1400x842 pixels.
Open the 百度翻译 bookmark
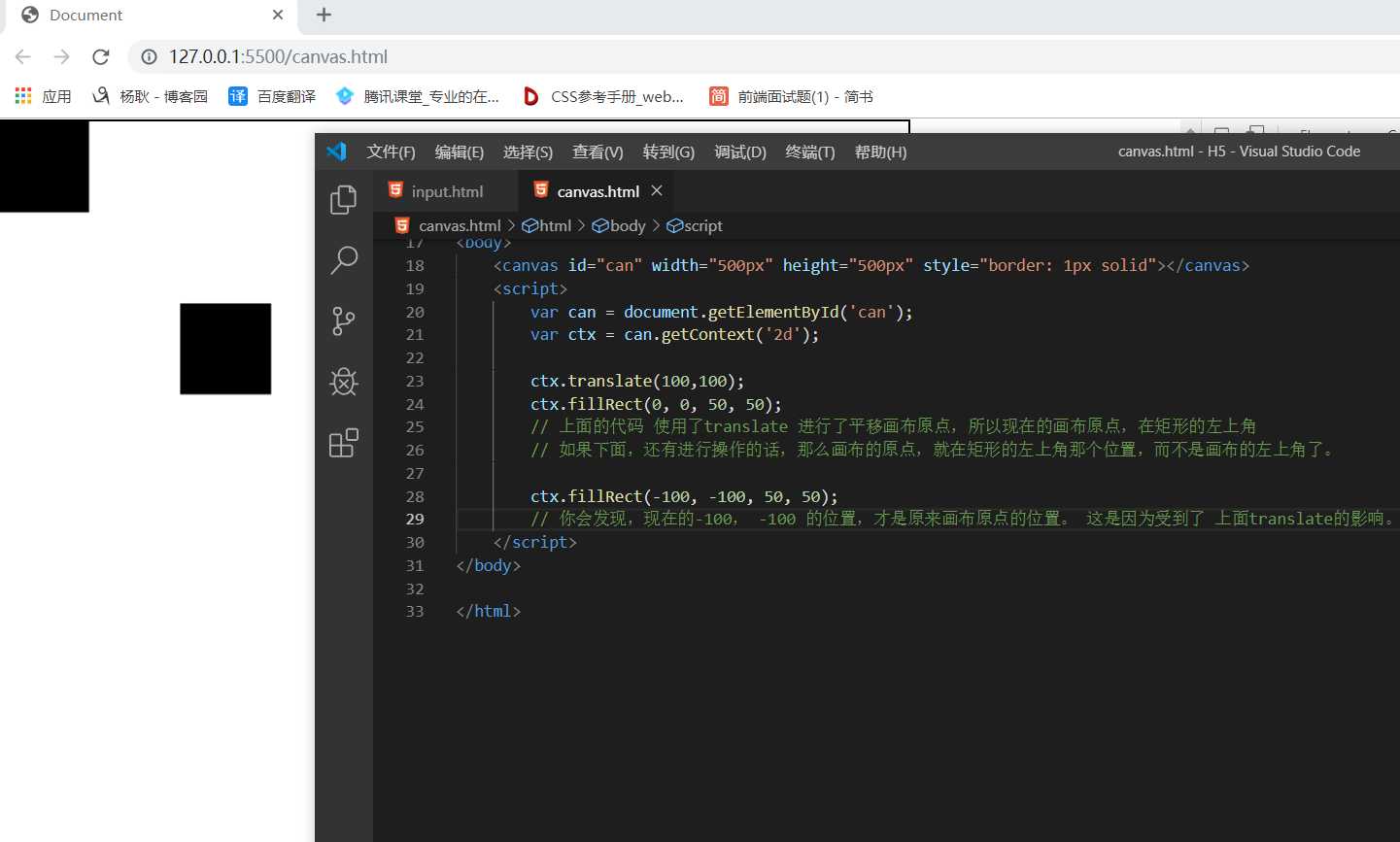point(272,96)
